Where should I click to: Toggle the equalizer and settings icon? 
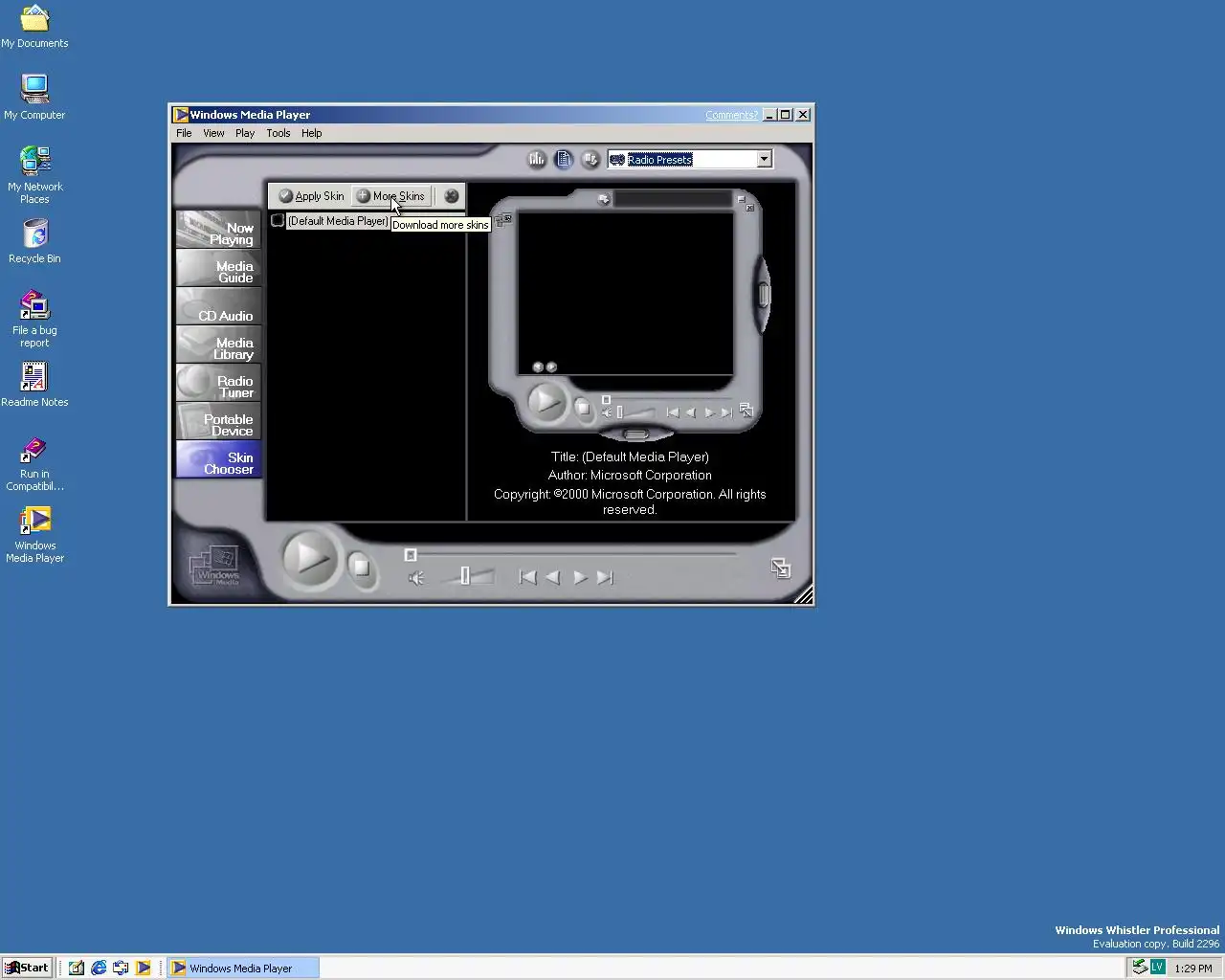(537, 160)
